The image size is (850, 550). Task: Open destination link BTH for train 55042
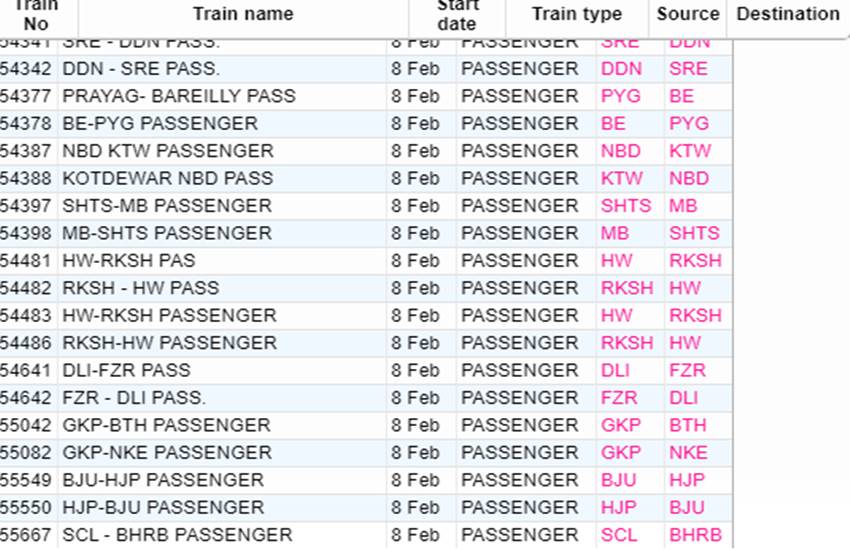coord(687,425)
